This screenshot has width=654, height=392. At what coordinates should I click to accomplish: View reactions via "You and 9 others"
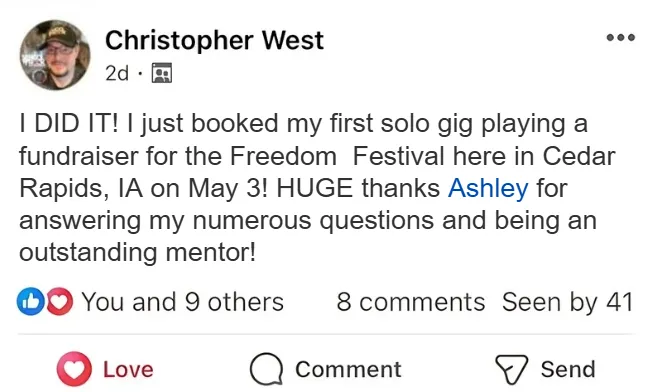183,302
